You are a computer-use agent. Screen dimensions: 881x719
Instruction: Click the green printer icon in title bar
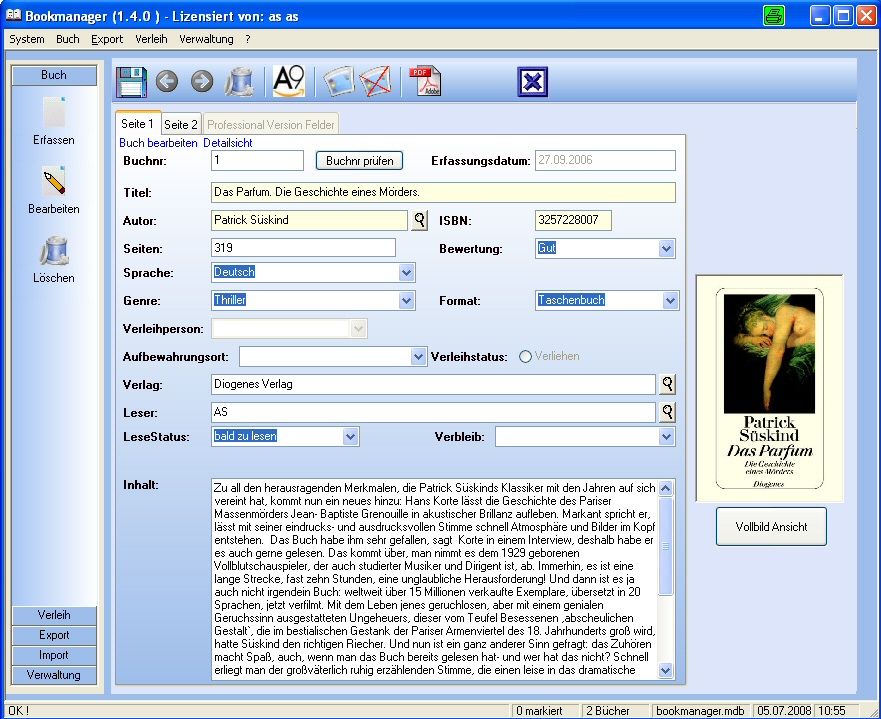point(775,15)
